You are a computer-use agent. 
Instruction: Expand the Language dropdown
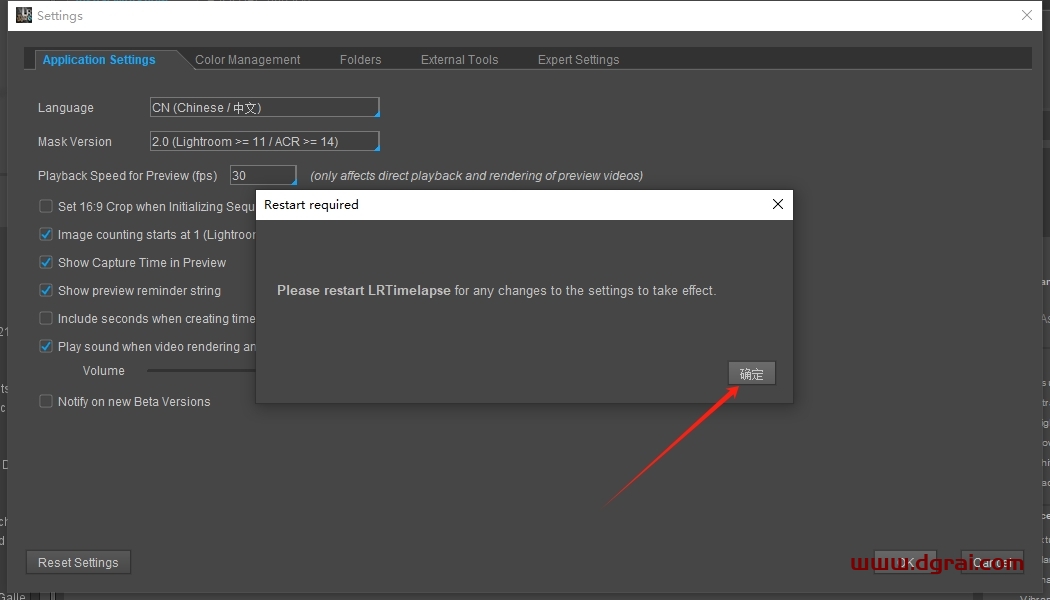(x=264, y=108)
